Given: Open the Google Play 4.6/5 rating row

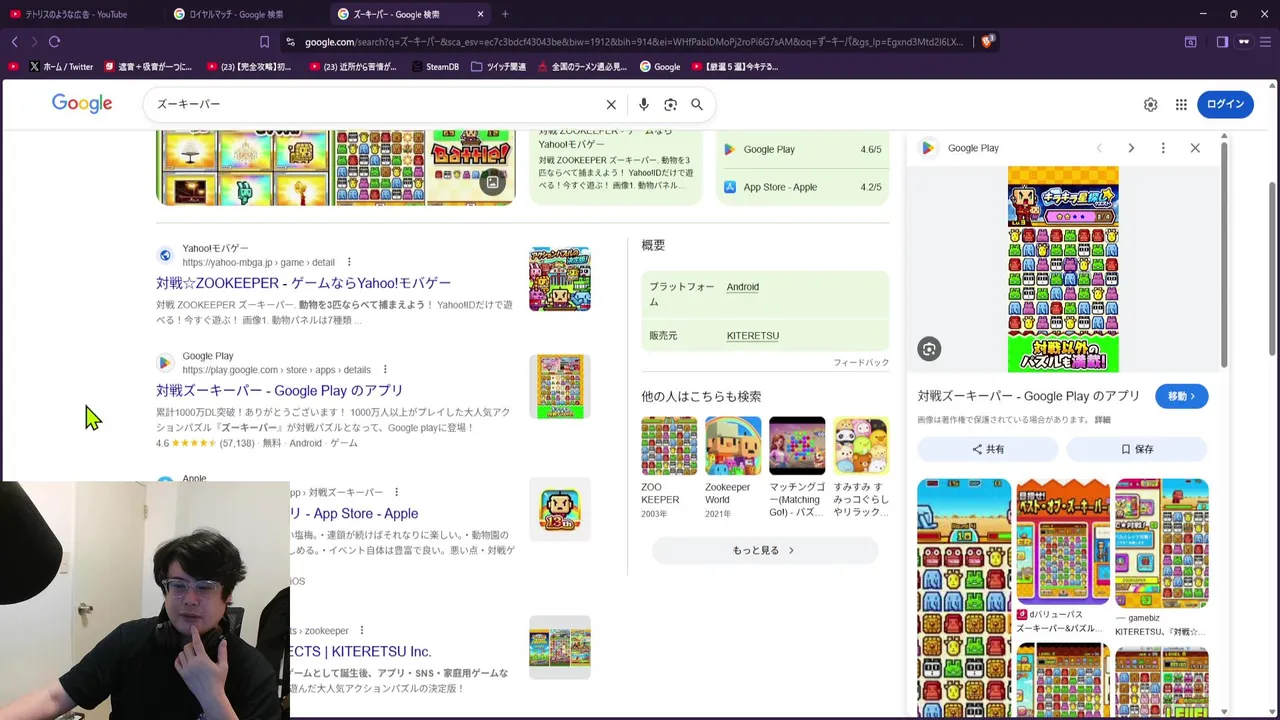Looking at the screenshot, I should pyautogui.click(x=803, y=149).
